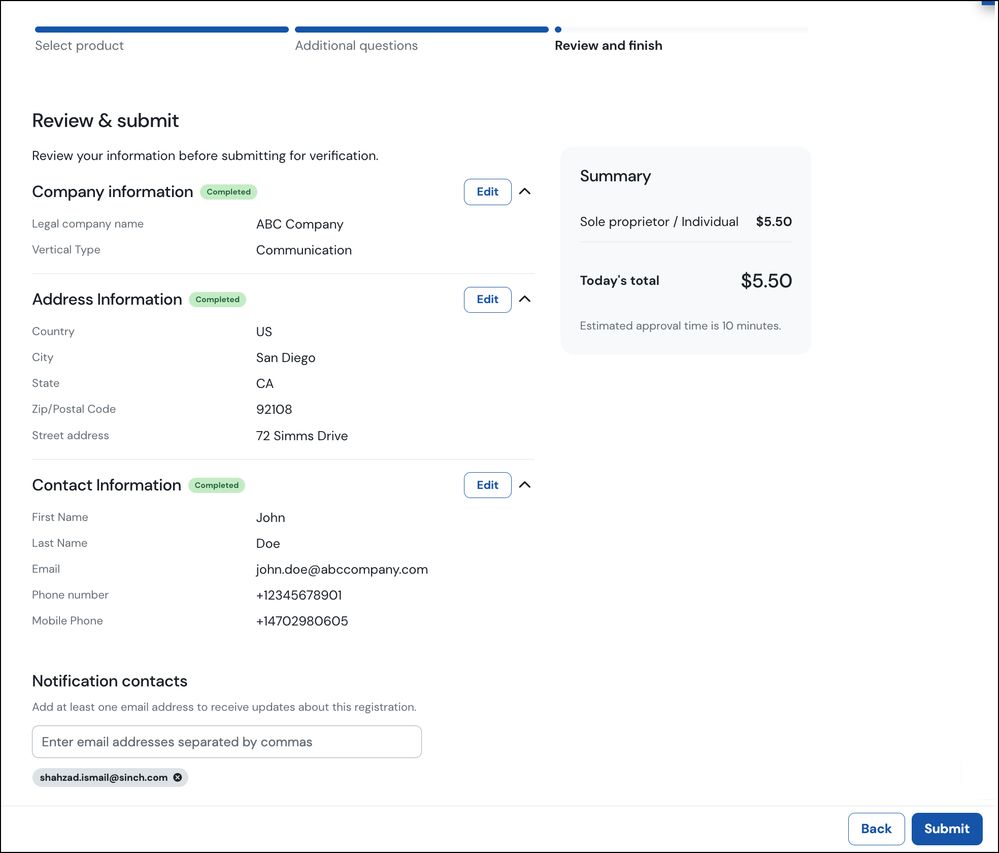Go to Select product step
Image resolution: width=999 pixels, height=853 pixels.
(x=79, y=46)
